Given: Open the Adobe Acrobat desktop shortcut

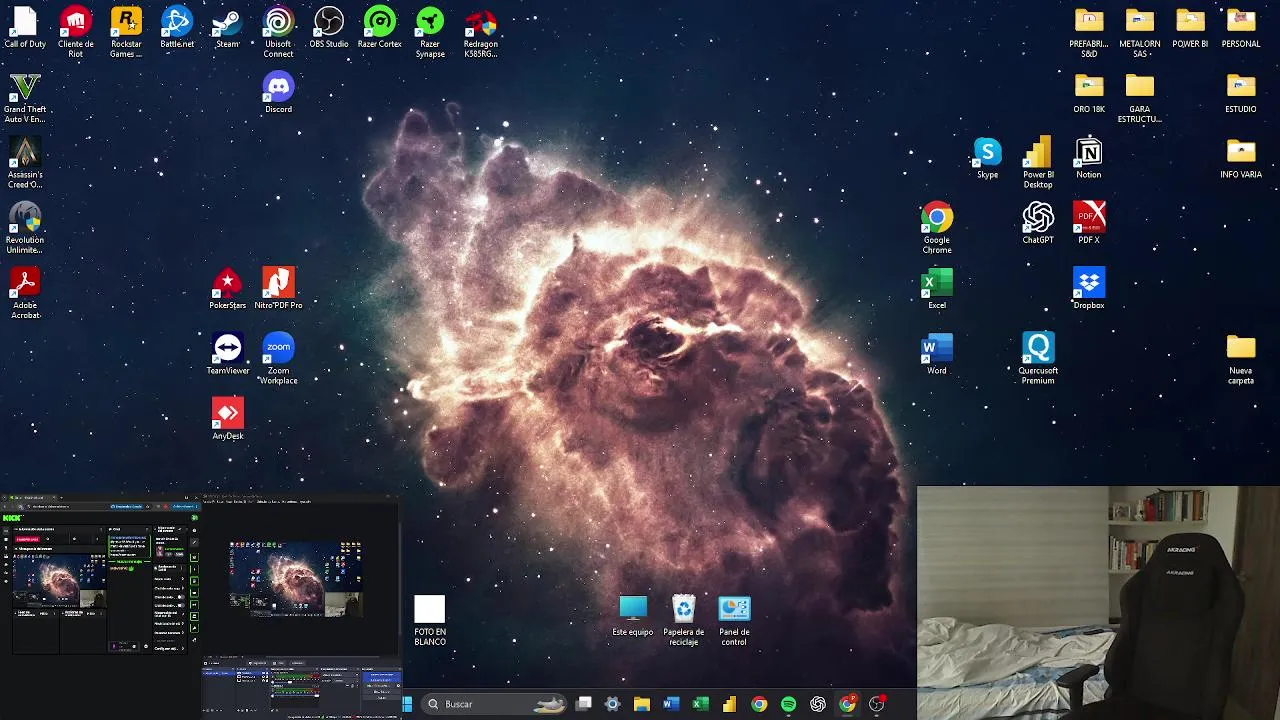Looking at the screenshot, I should [x=25, y=293].
